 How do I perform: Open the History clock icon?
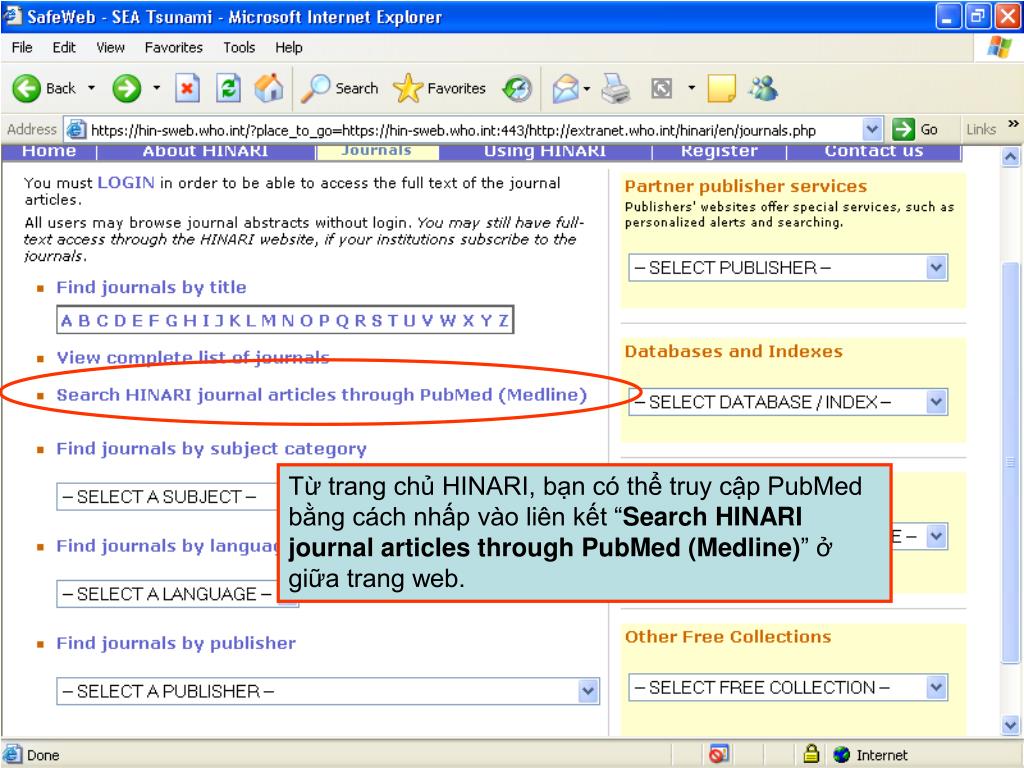coord(517,88)
